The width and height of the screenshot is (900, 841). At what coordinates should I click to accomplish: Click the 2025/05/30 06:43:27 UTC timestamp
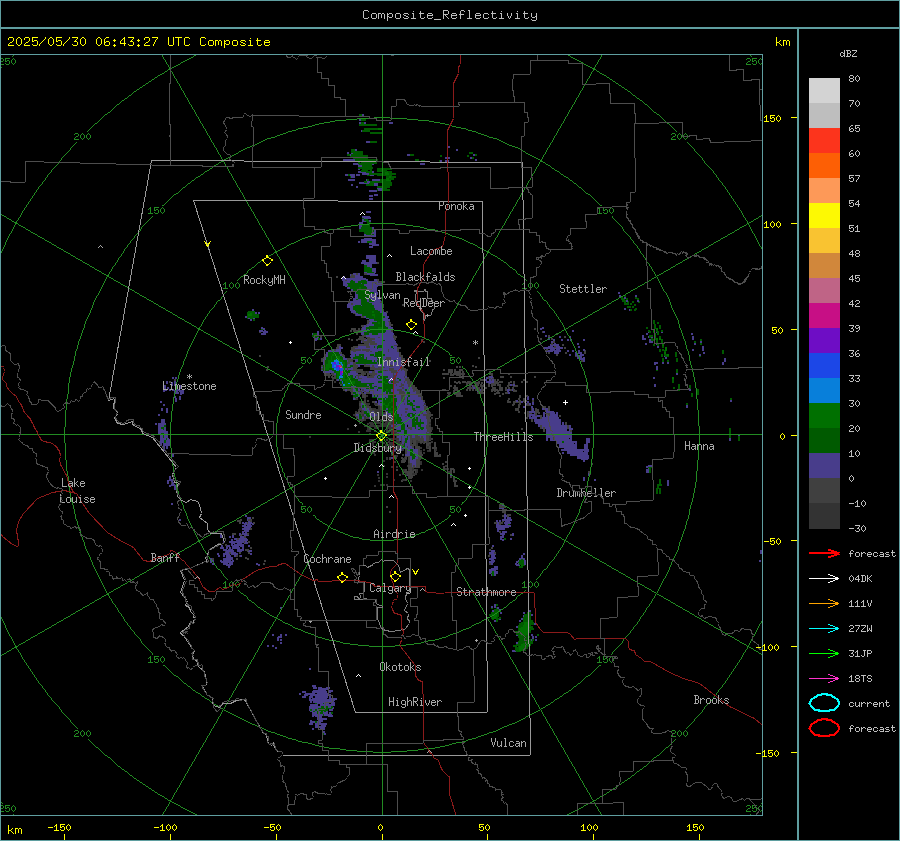click(138, 42)
